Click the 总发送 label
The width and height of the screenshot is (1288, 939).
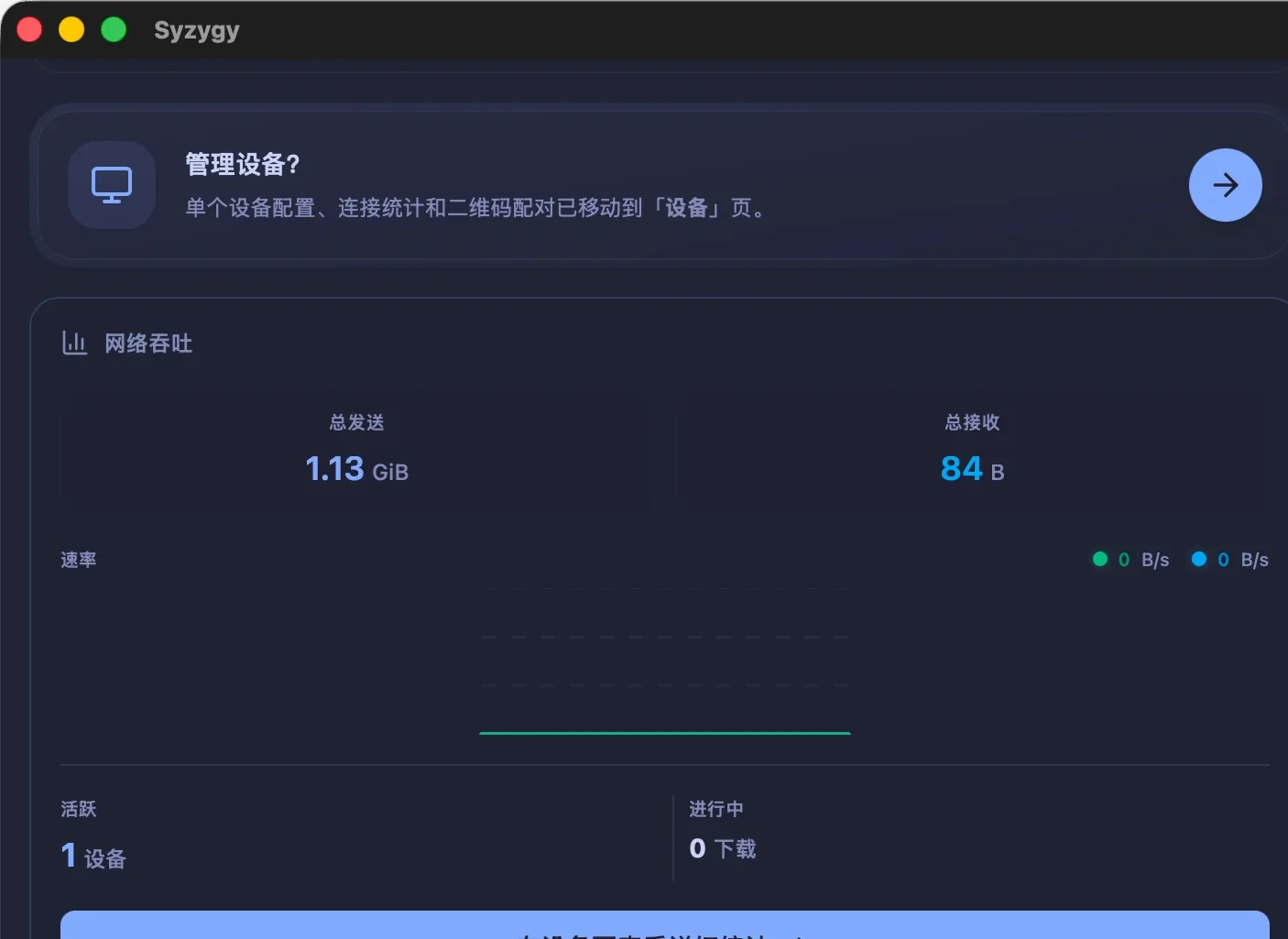(357, 422)
